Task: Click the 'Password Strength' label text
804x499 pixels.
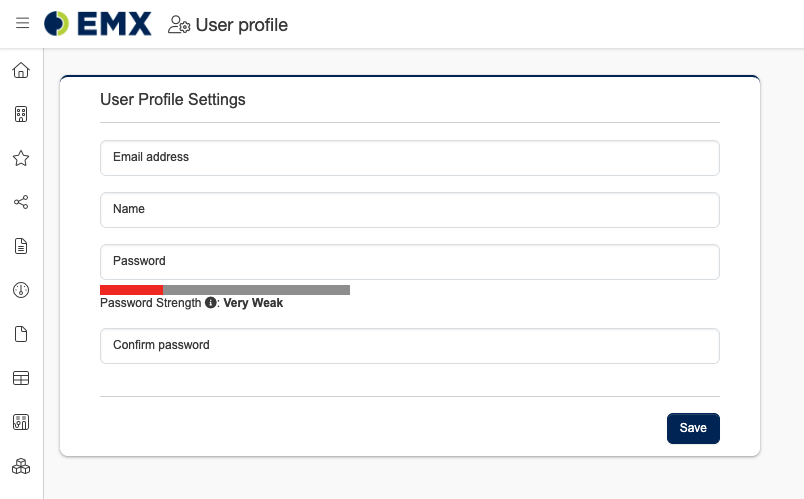Action: [x=151, y=303]
